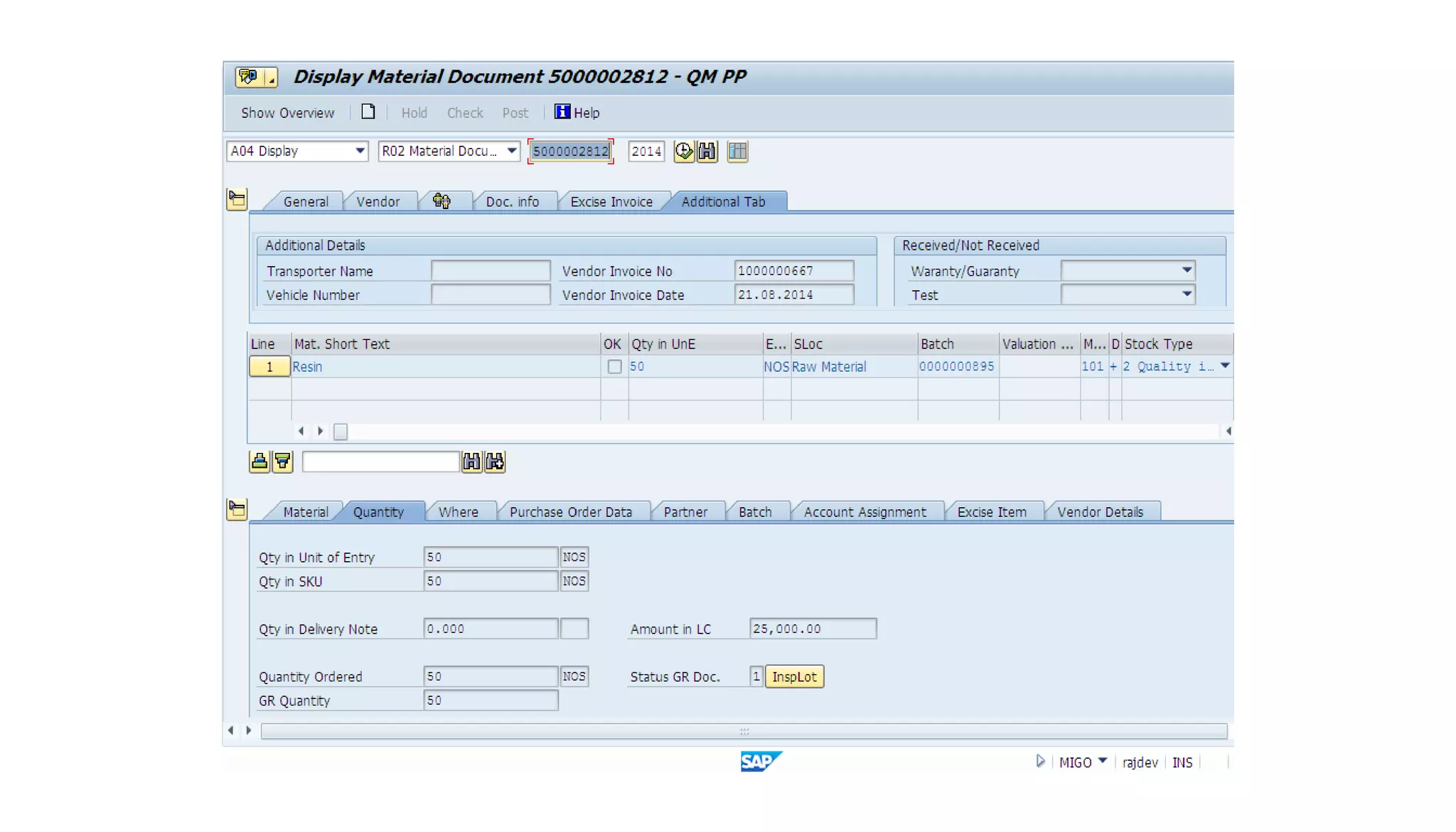This screenshot has width=1456, height=832.
Task: Expand the Waranty/Guaranty dropdown
Action: click(x=1187, y=270)
